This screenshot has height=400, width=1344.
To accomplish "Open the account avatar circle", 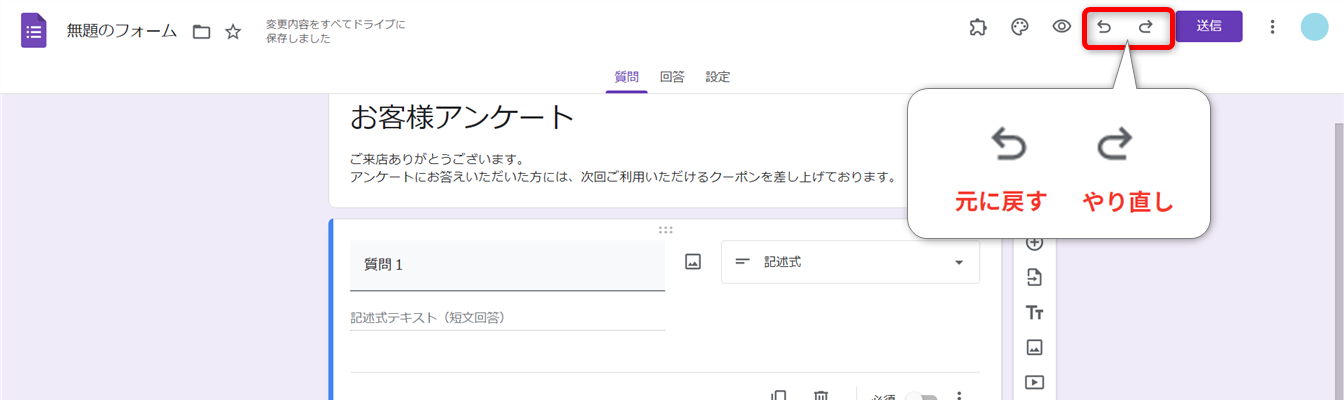I will 1314,27.
